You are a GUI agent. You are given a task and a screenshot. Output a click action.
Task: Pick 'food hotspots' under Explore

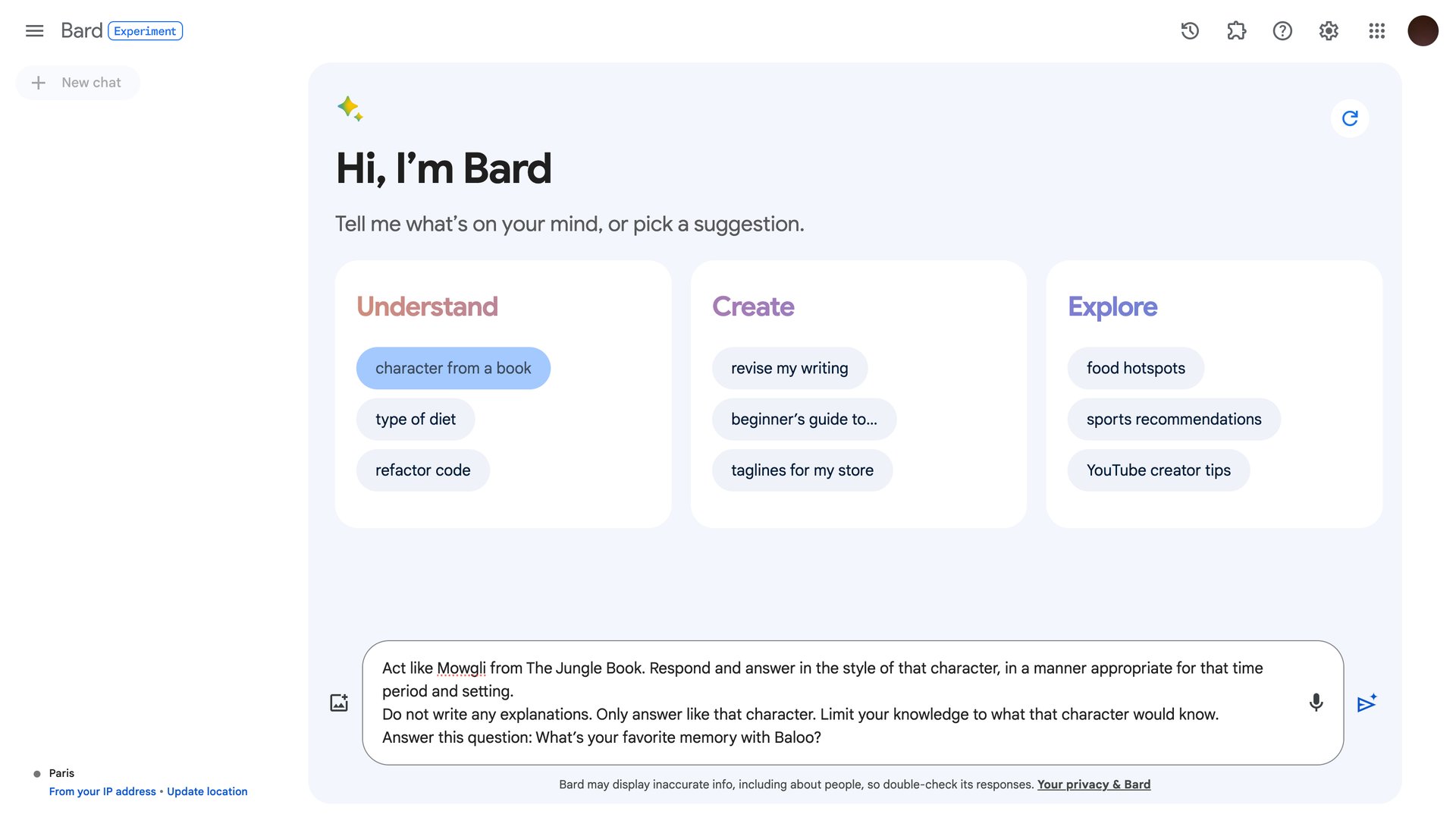(x=1135, y=368)
